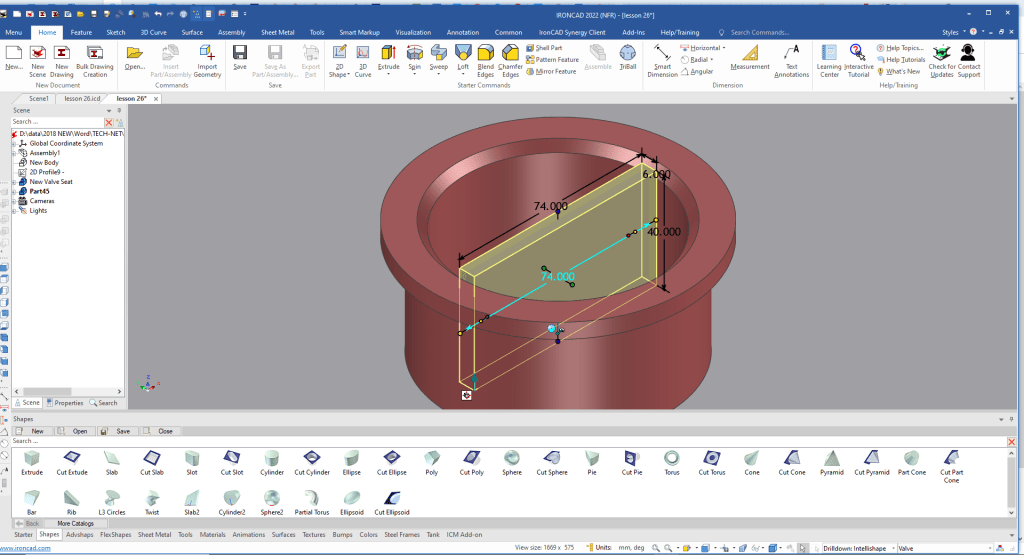Expand the Assembly1 tree node

[x=14, y=153]
